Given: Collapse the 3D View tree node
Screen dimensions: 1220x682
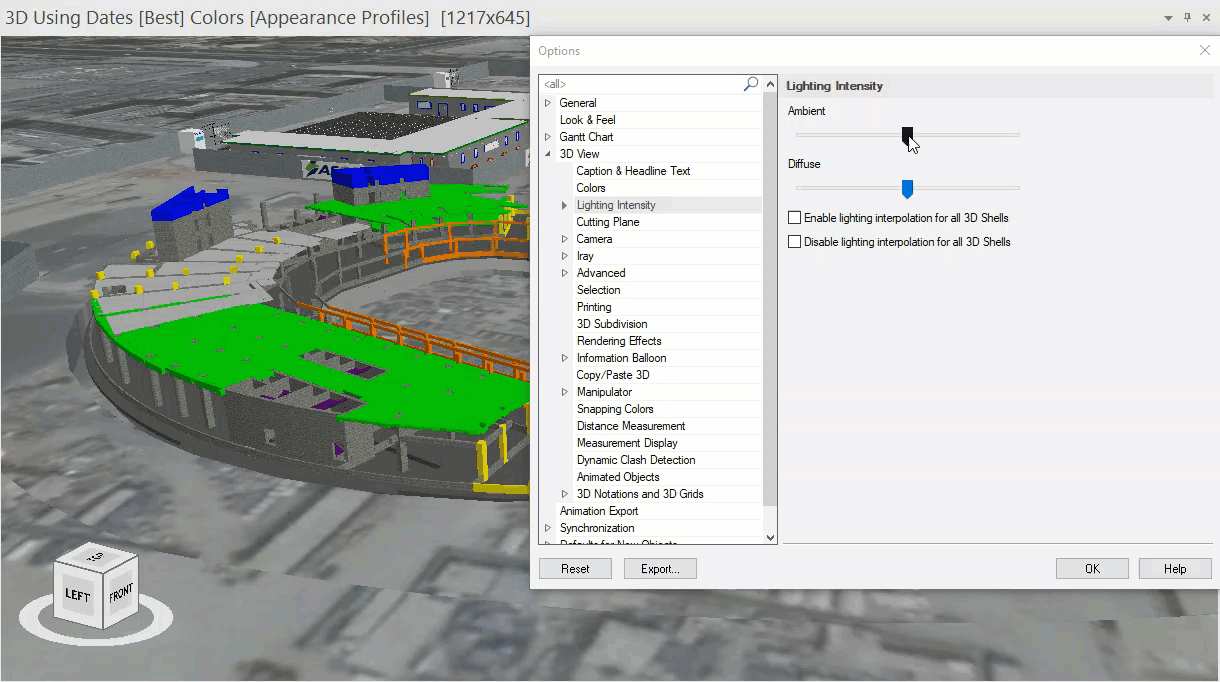Looking at the screenshot, I should [x=548, y=154].
